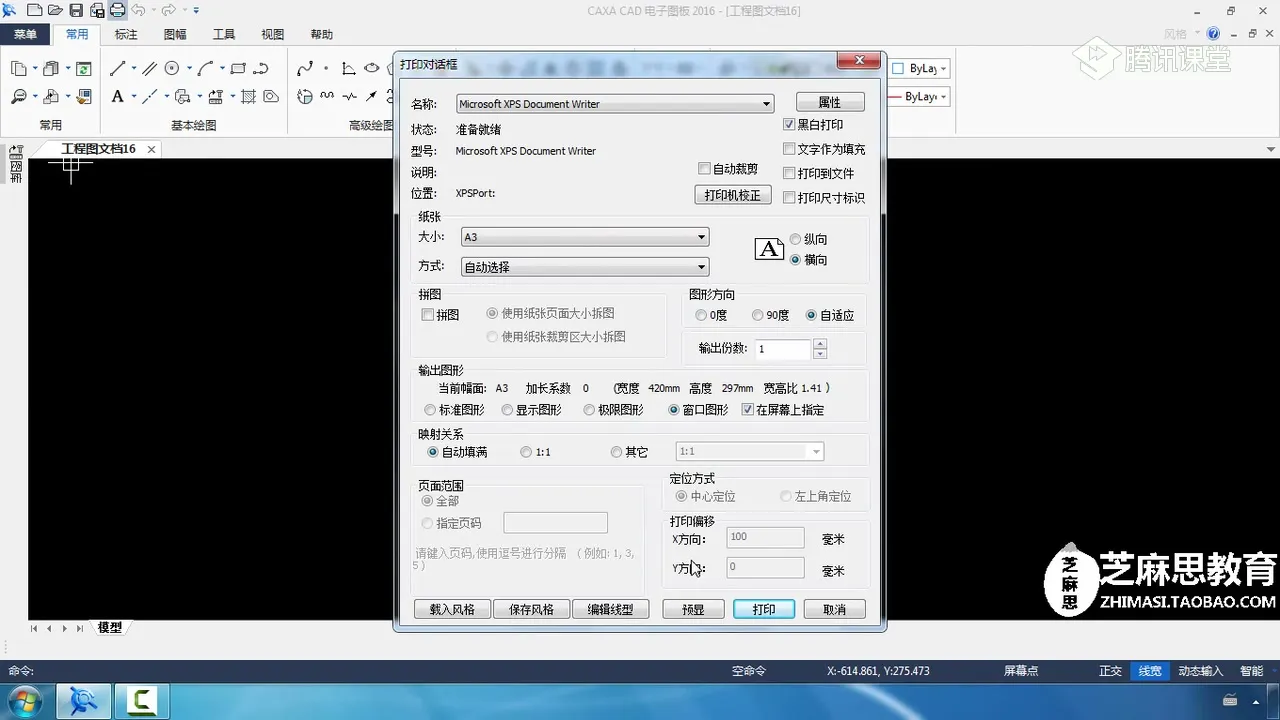Select the Spline curve tool
This screenshot has height=720, width=1280.
point(261,68)
